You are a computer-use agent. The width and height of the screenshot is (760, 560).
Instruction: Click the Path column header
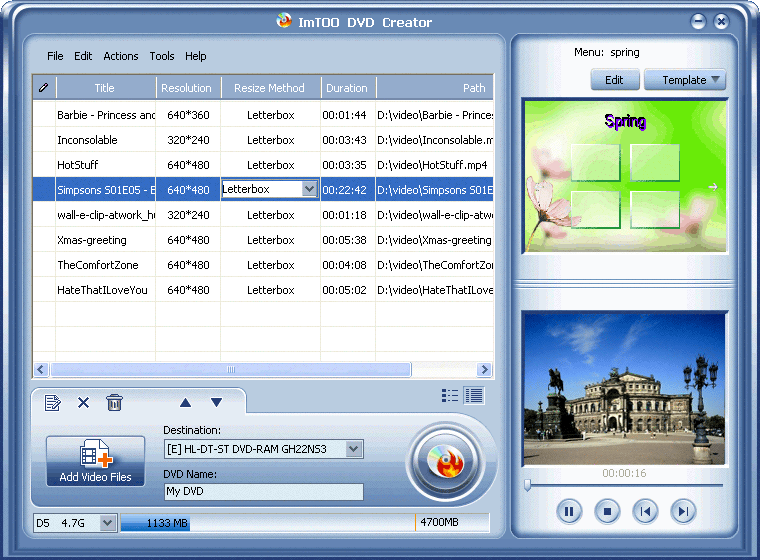click(435, 88)
